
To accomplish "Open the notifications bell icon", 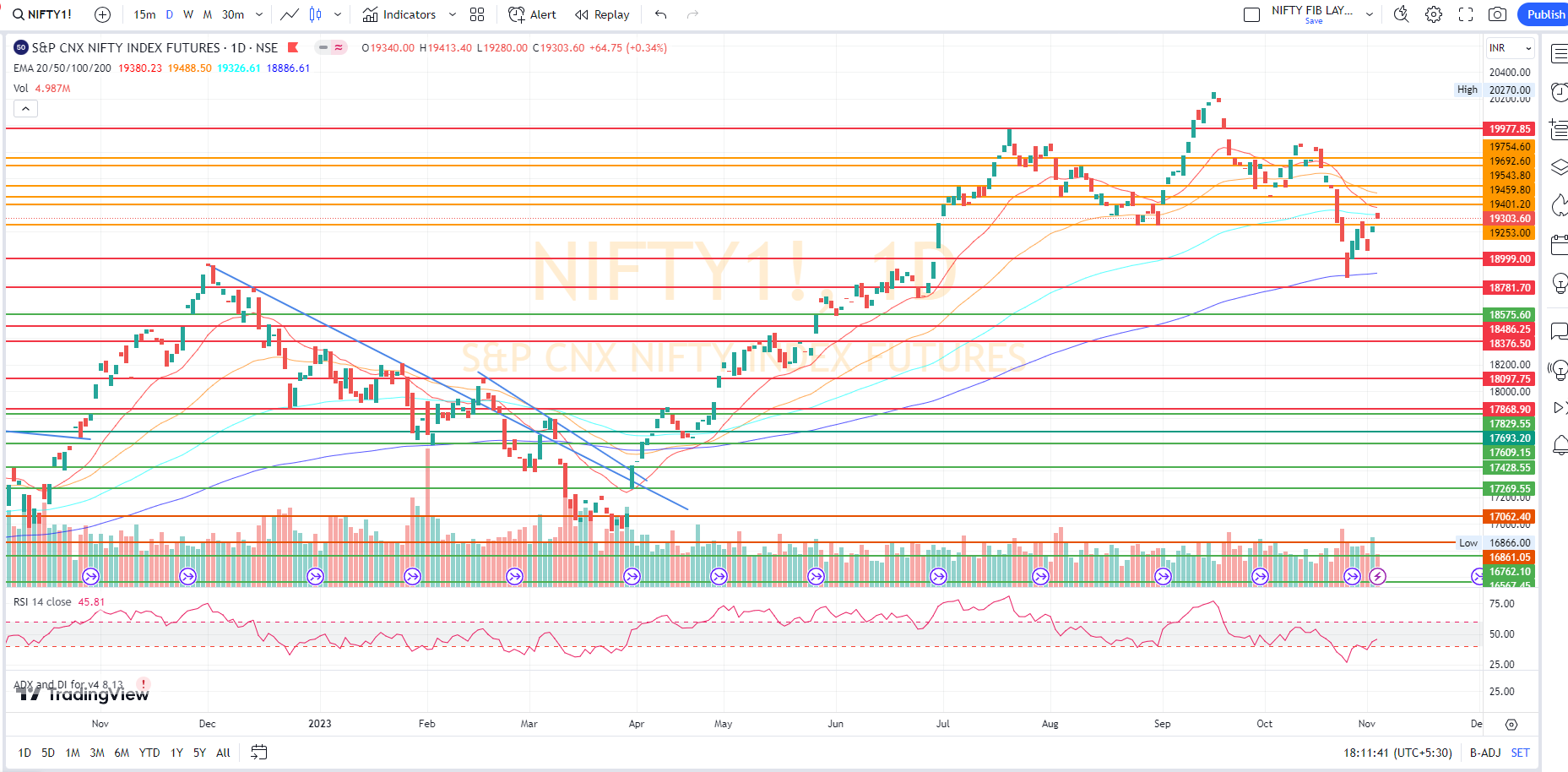I will click(x=1559, y=444).
